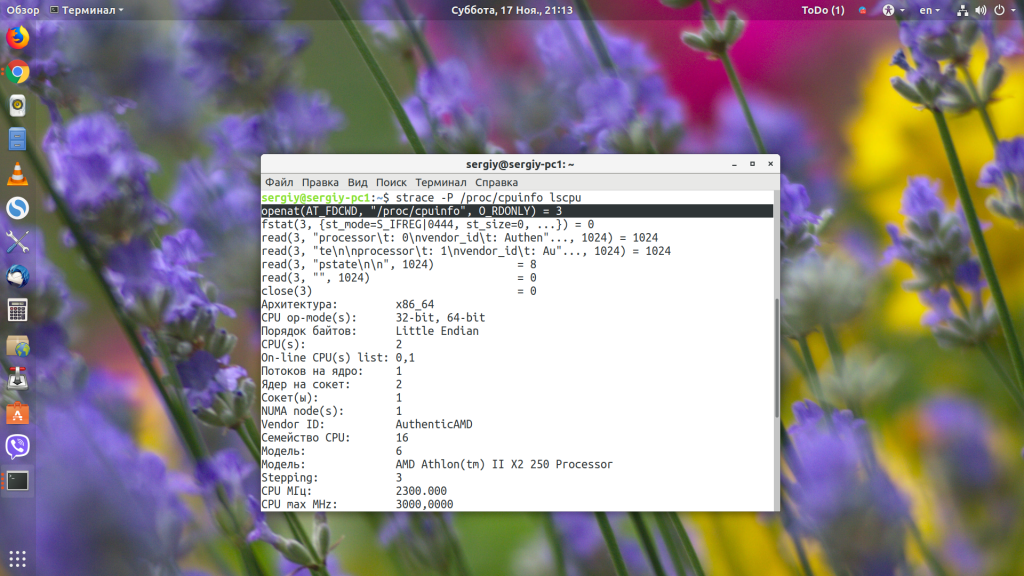Open VLC media player from the dock

18,174
